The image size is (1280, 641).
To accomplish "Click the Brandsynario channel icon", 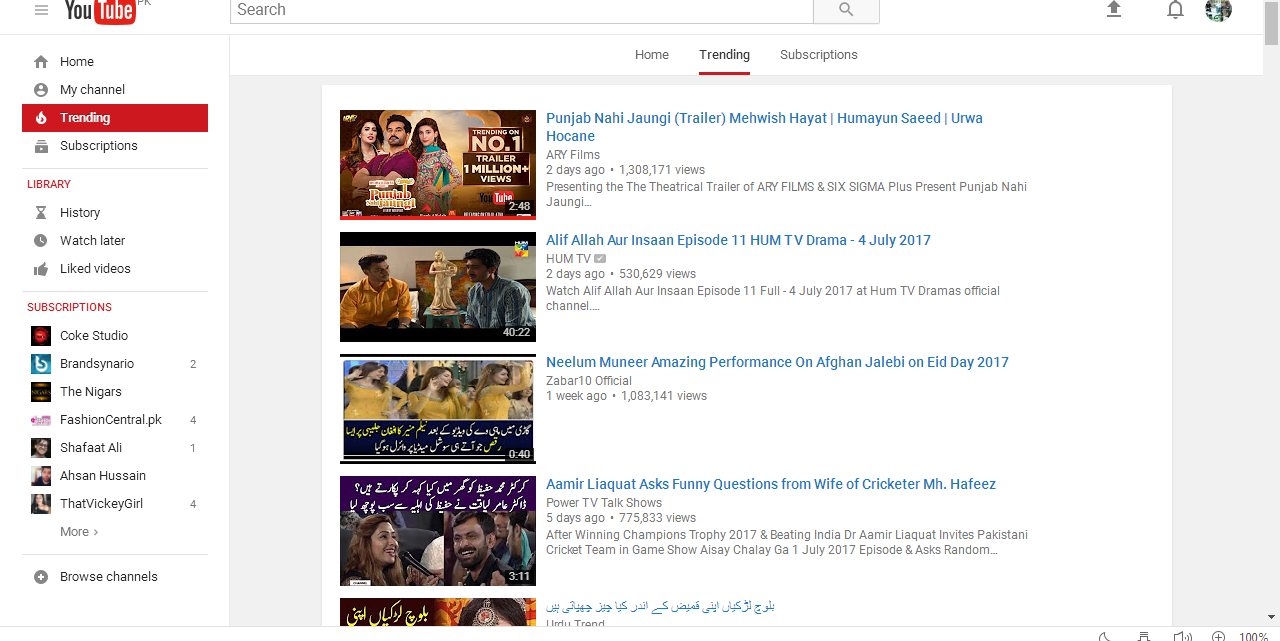I will point(41,364).
